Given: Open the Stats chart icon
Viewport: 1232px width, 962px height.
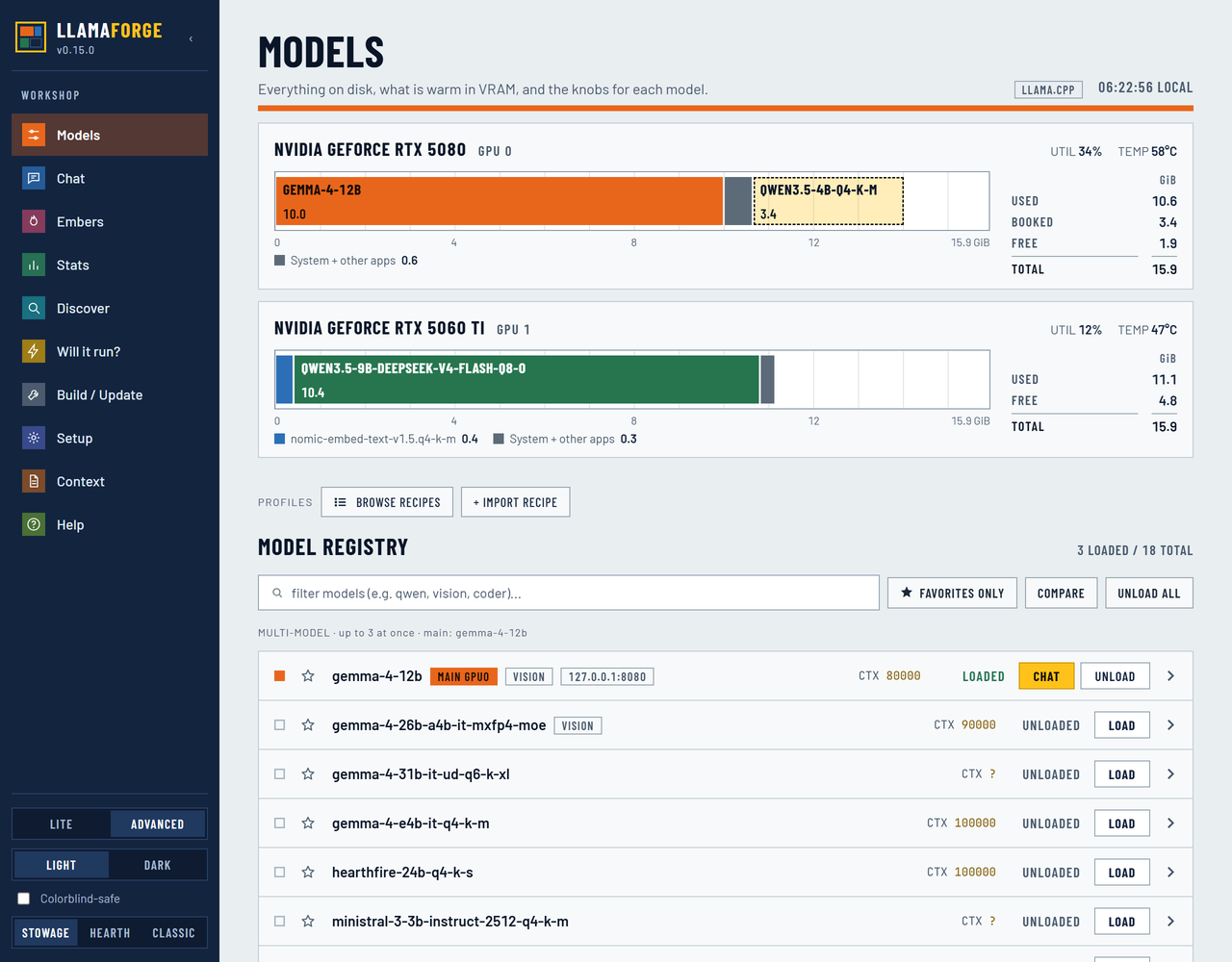Looking at the screenshot, I should (x=34, y=265).
